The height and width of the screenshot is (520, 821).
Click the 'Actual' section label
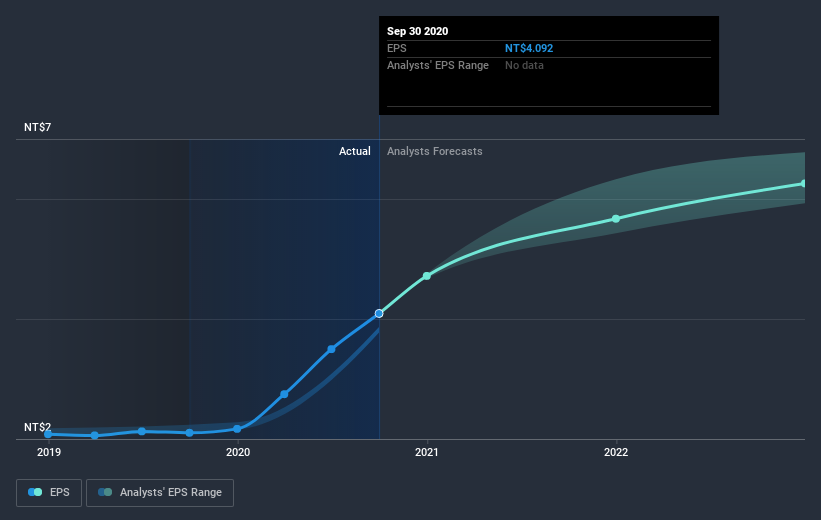click(x=354, y=151)
